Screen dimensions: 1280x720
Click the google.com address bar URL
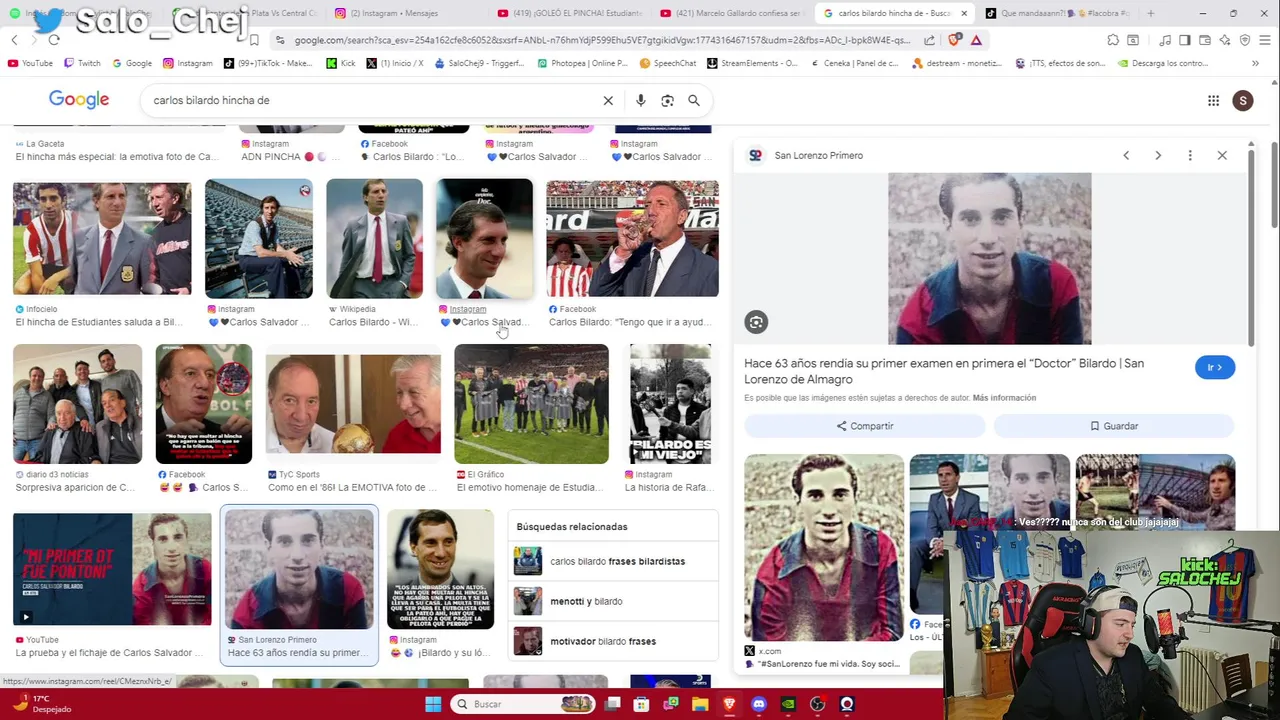pos(602,40)
